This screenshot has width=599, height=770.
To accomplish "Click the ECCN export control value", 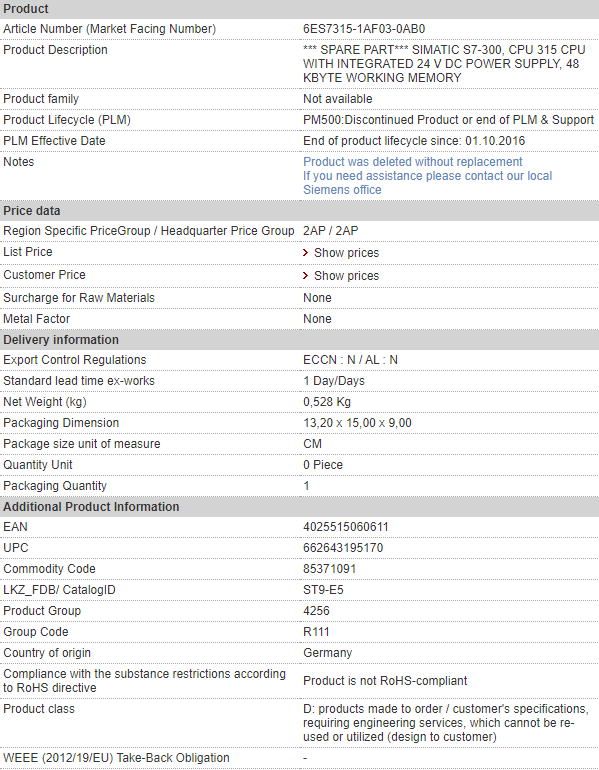I will coord(350,360).
